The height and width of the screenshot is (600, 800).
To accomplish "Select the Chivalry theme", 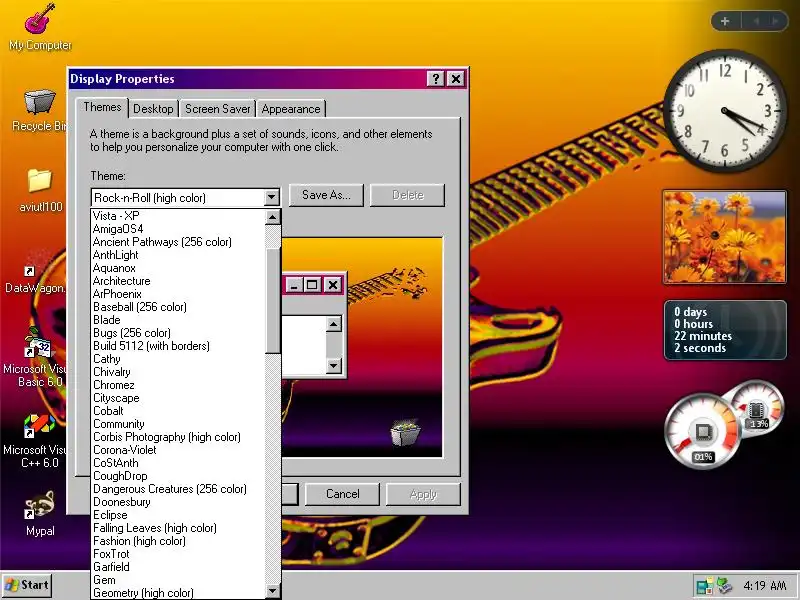I will click(179, 372).
